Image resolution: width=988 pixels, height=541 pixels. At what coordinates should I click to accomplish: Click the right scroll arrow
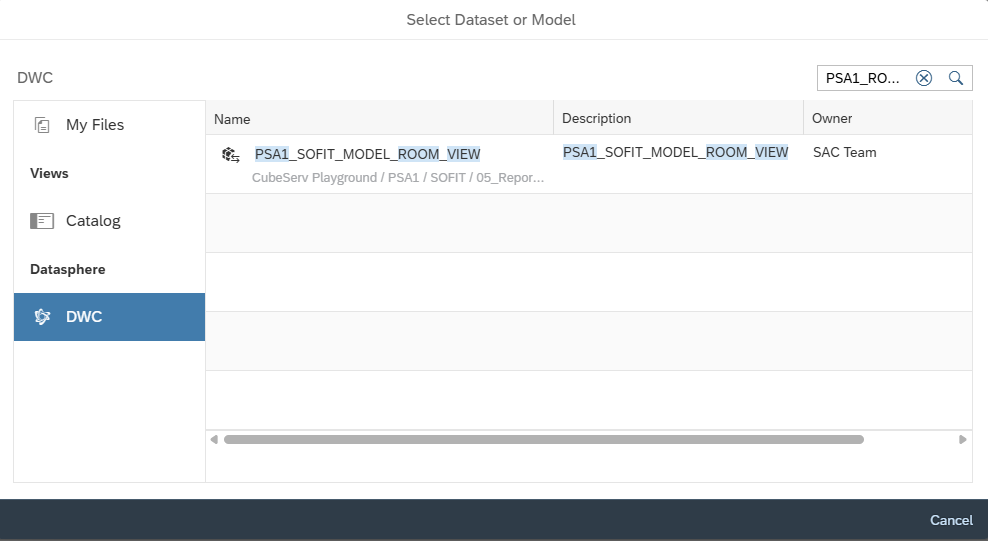click(962, 440)
